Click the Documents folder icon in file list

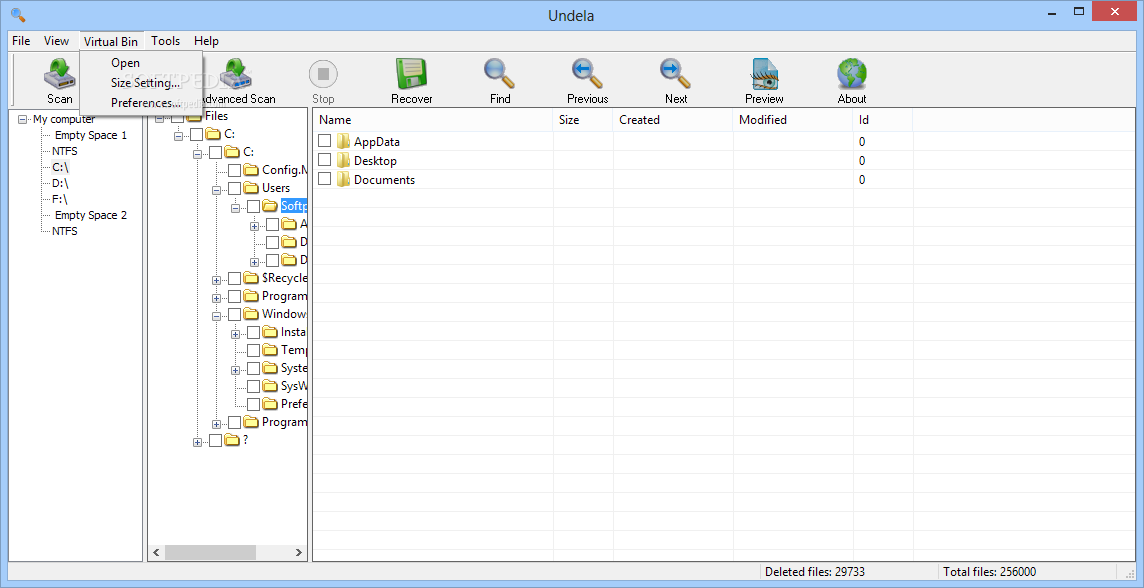pos(344,179)
